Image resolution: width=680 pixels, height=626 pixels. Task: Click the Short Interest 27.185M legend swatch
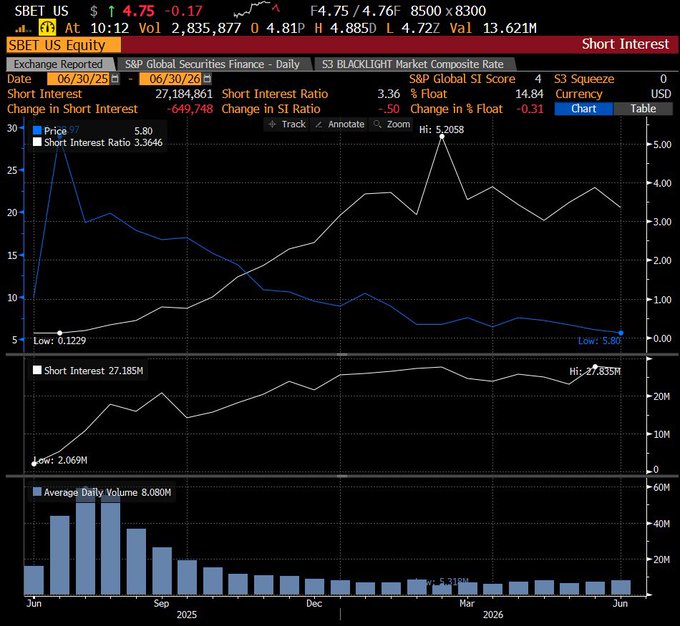[37, 370]
